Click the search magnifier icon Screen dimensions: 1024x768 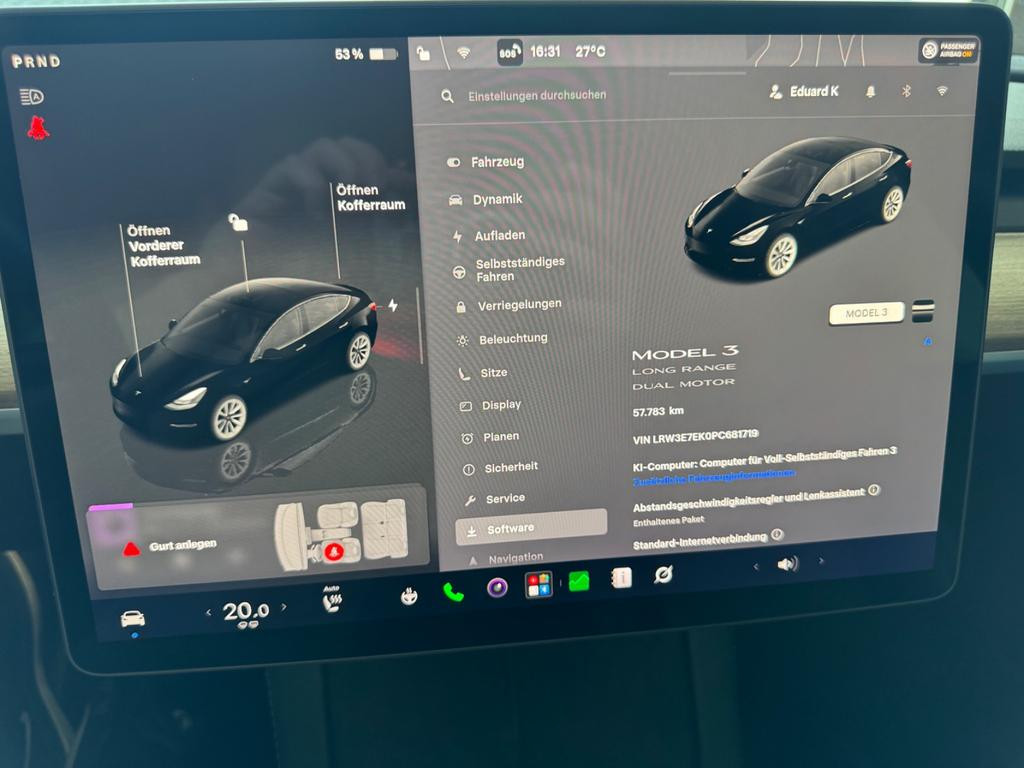(x=447, y=97)
